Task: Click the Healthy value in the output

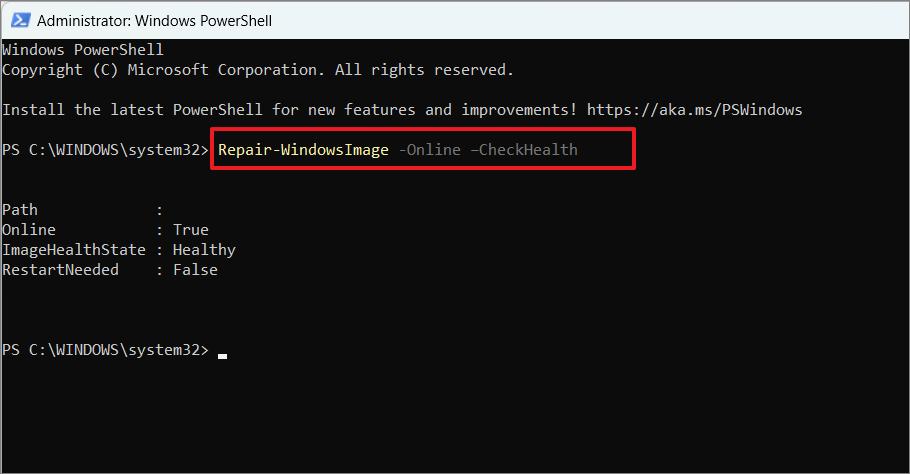Action: tap(204, 250)
